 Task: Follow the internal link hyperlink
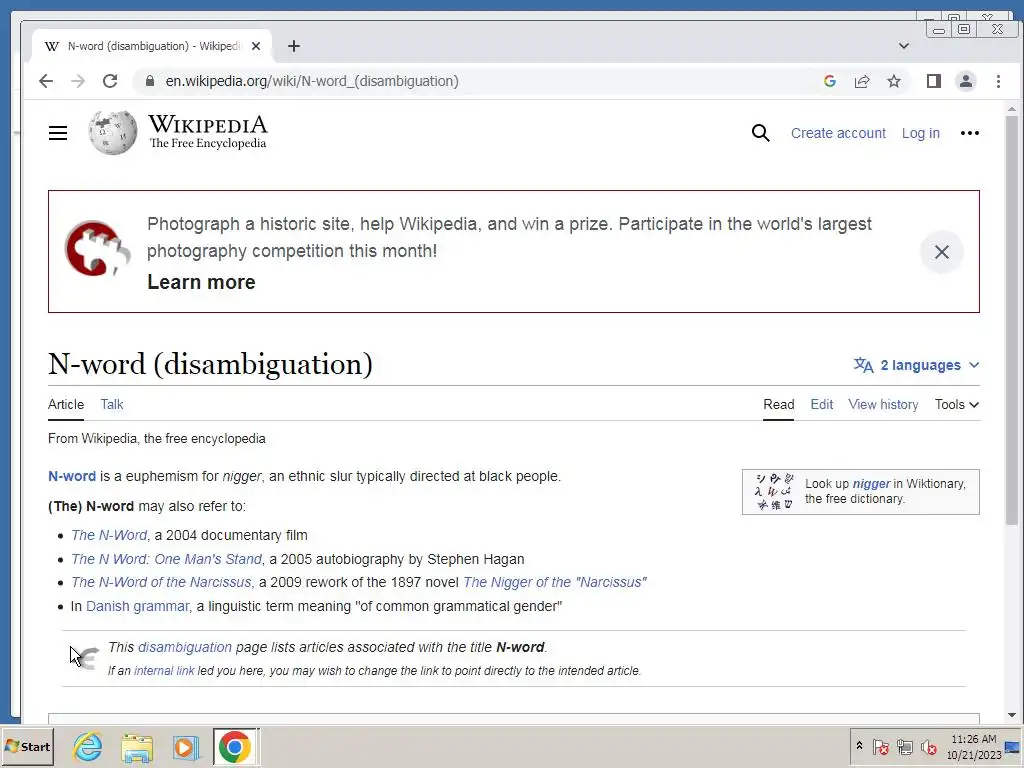coord(164,671)
